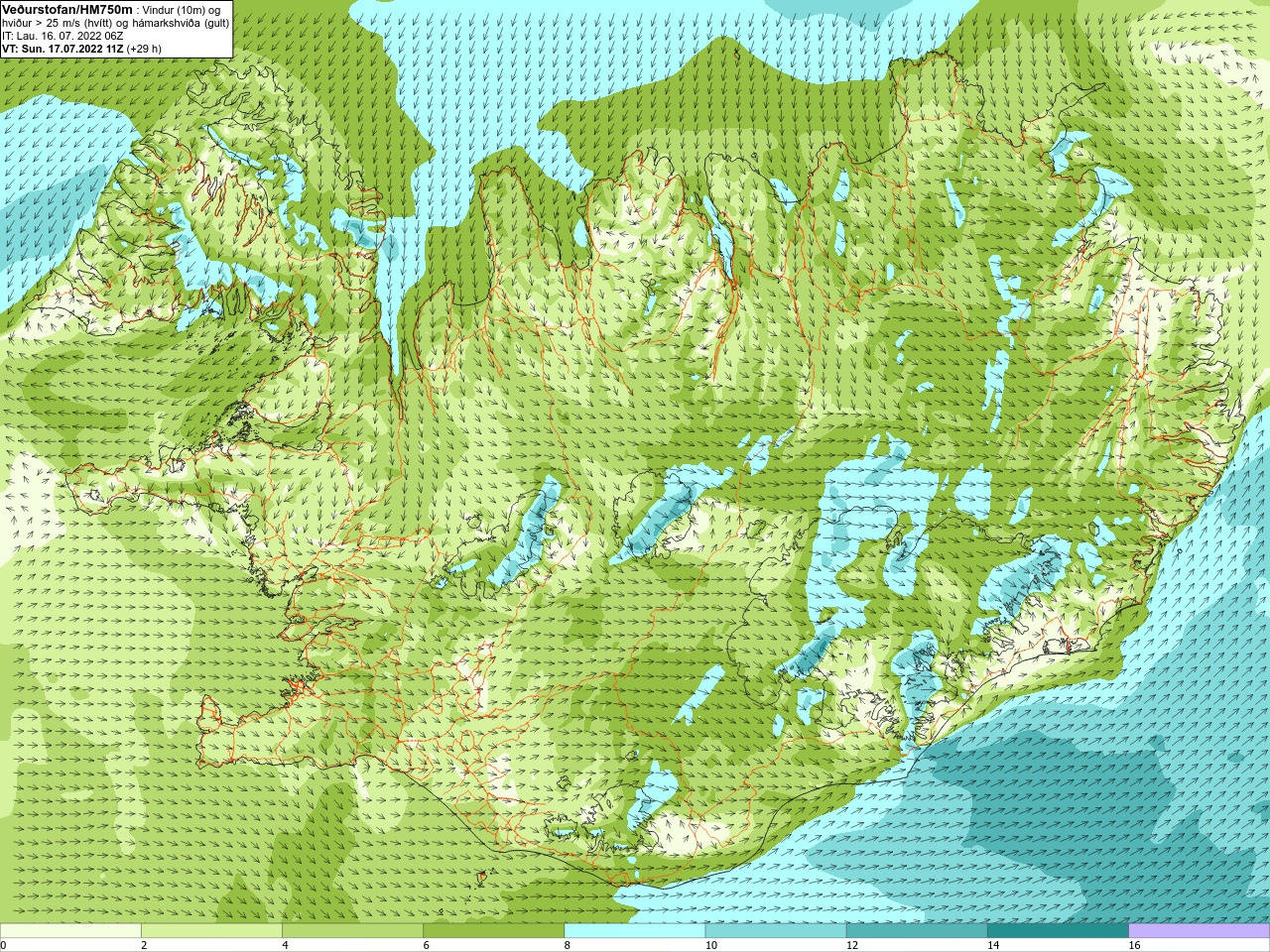Click the '16' label on the wind scale
Image resolution: width=1270 pixels, height=952 pixels.
pyautogui.click(x=1134, y=945)
